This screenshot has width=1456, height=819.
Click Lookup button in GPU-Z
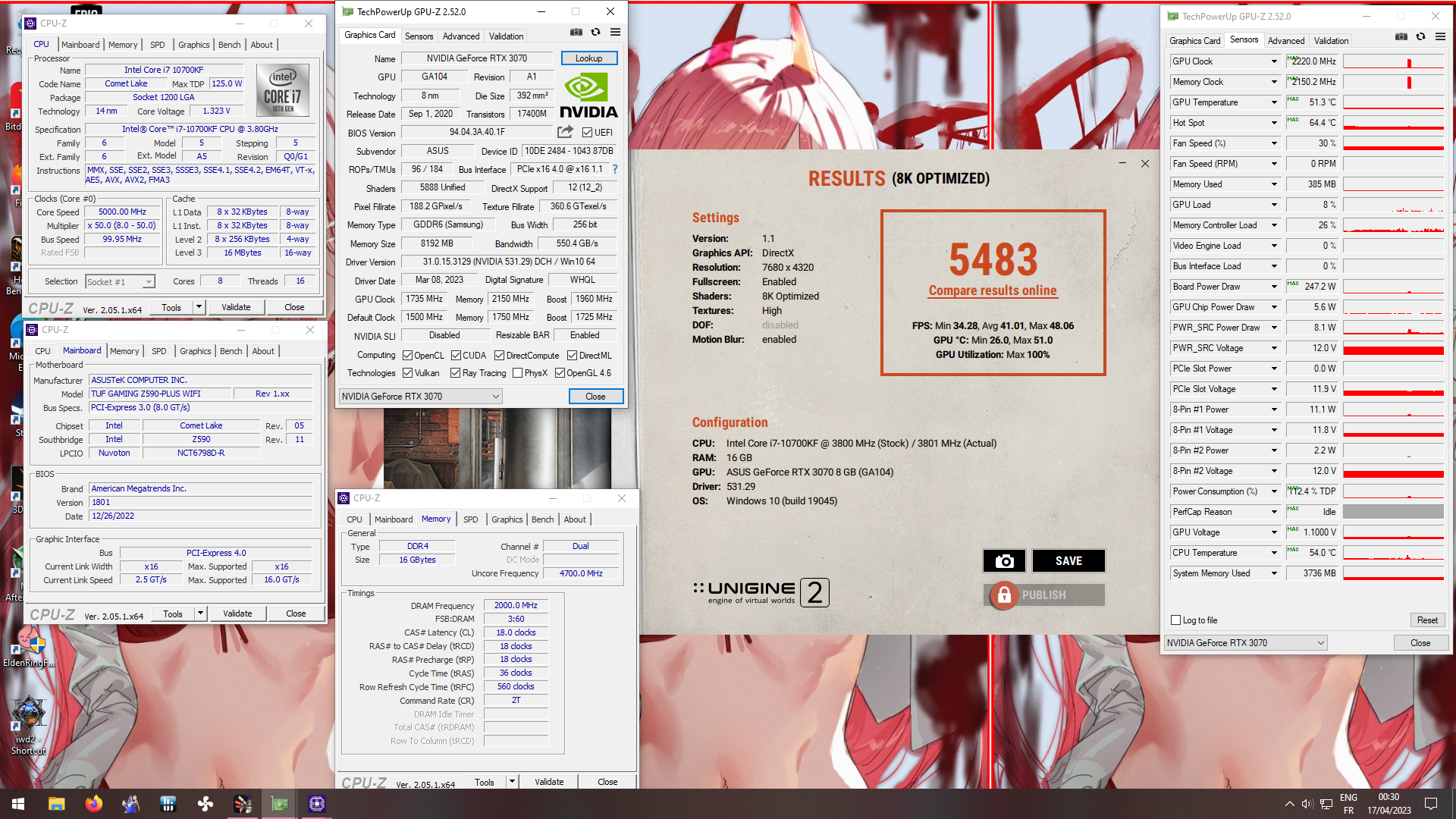pos(588,58)
